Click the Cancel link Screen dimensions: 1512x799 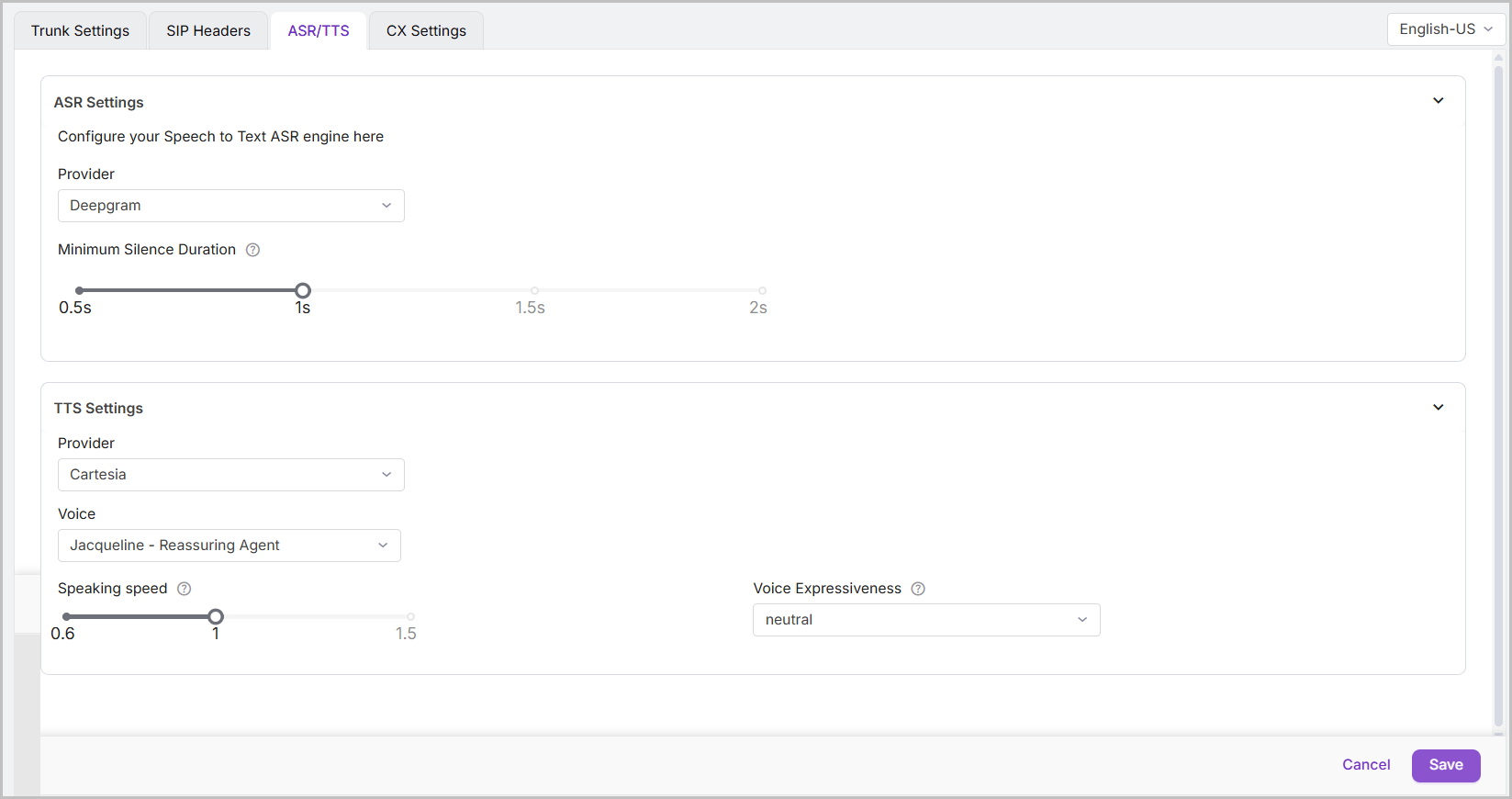pos(1366,765)
